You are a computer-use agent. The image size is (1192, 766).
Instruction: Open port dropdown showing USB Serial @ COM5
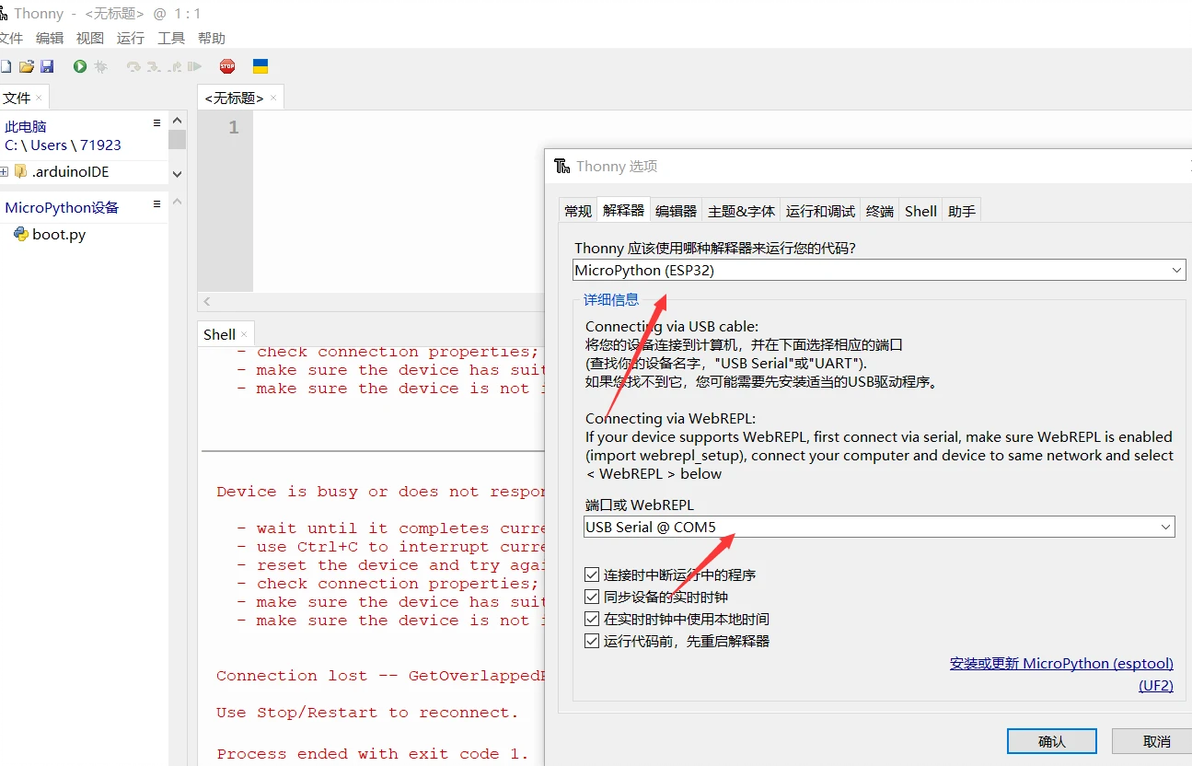[x=879, y=527]
